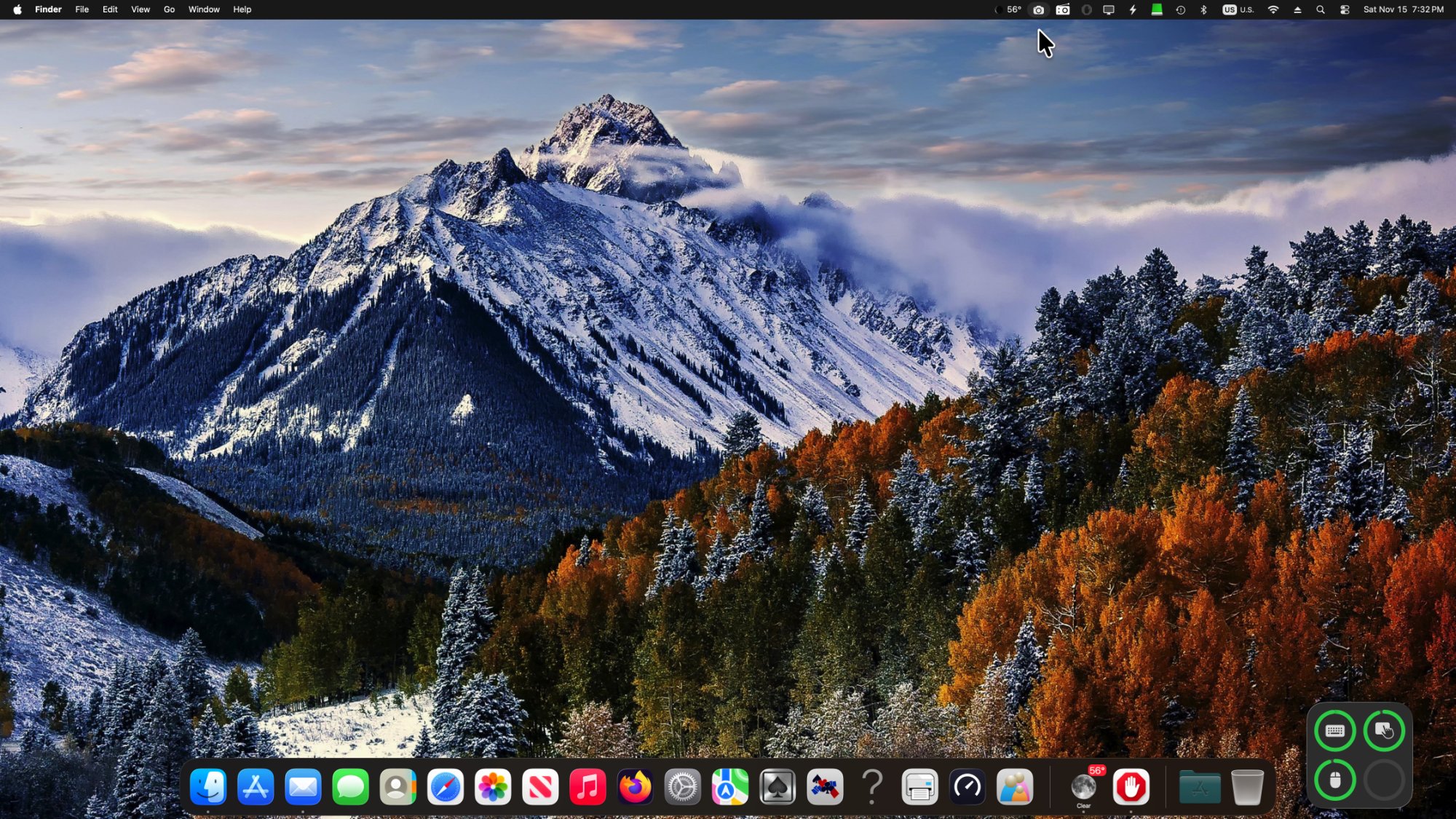
Task: Open Safari from the Dock
Action: point(445,787)
